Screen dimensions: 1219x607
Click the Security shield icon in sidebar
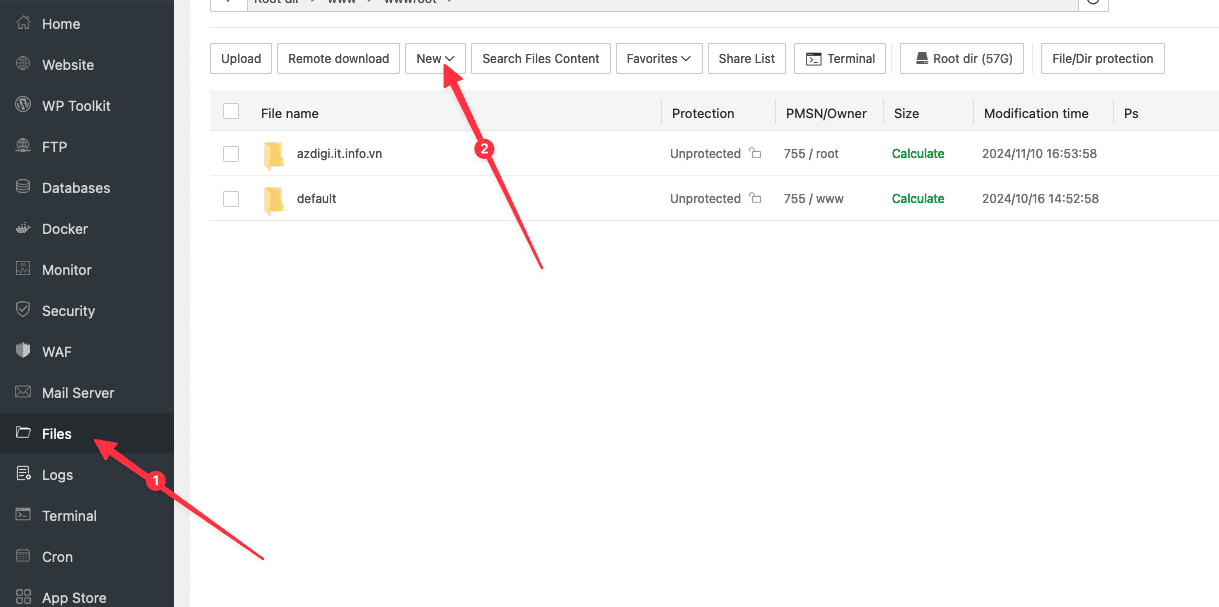click(23, 311)
